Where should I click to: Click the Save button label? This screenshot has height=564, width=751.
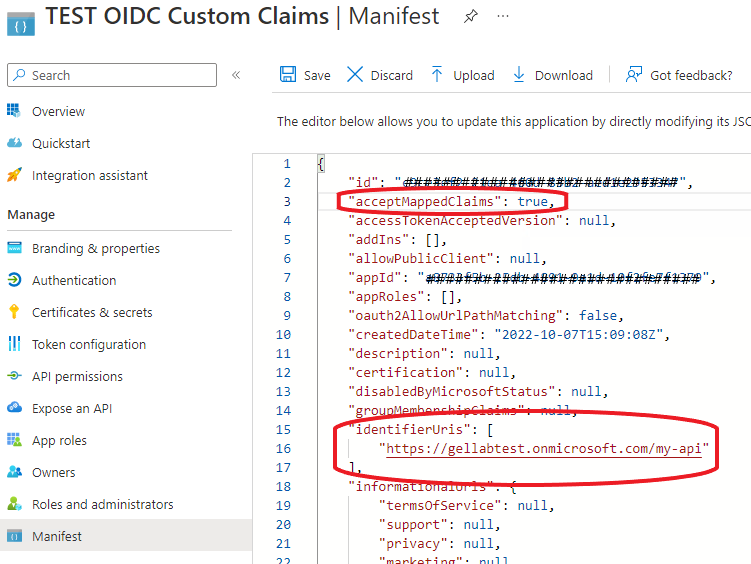click(x=317, y=76)
